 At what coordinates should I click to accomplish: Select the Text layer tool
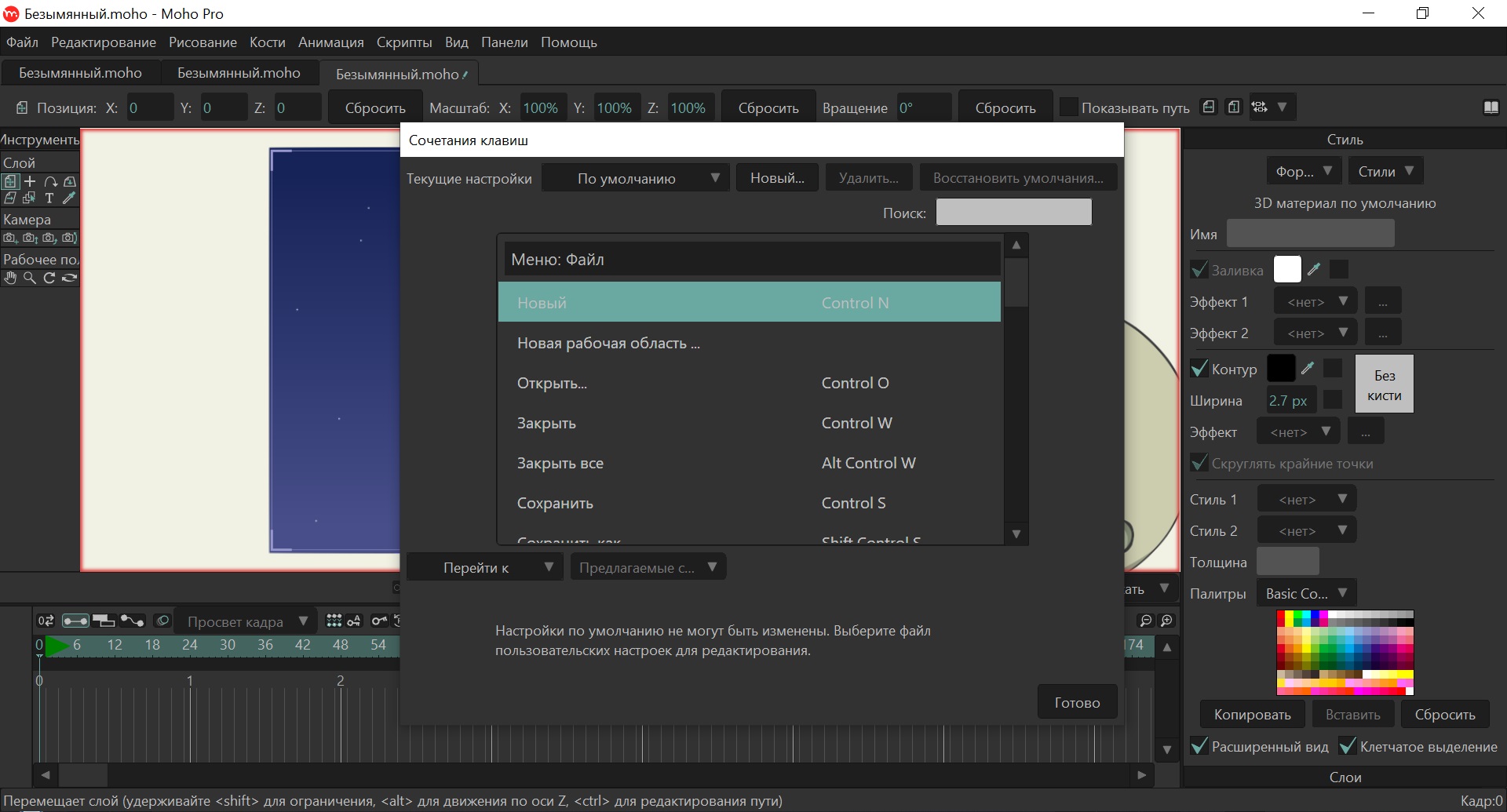point(49,198)
